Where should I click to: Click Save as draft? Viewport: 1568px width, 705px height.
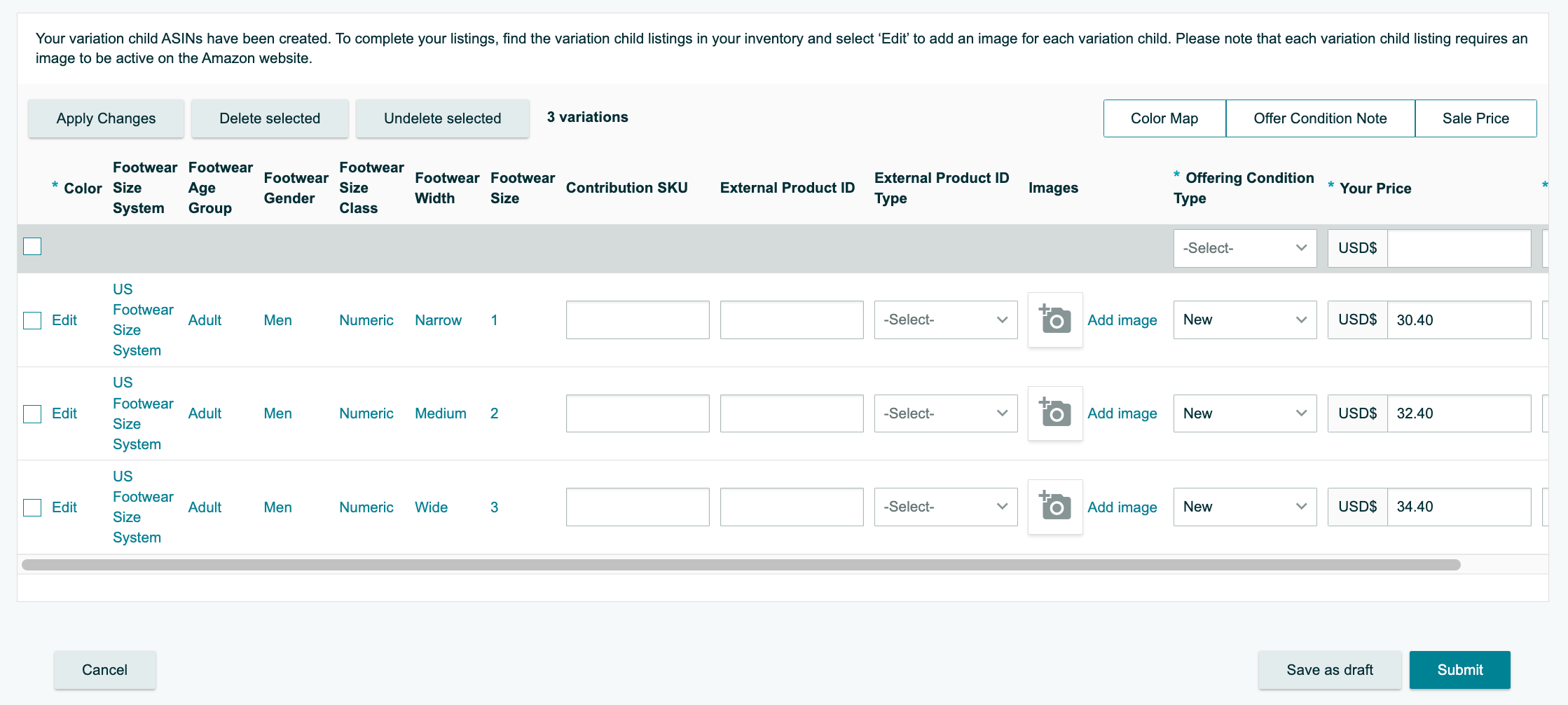click(x=1329, y=670)
